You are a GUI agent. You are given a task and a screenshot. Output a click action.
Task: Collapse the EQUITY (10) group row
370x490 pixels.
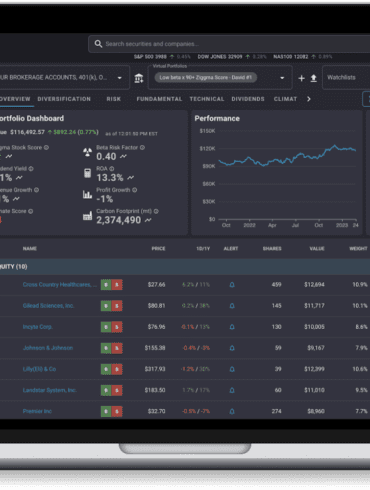pyautogui.click(x=185, y=267)
